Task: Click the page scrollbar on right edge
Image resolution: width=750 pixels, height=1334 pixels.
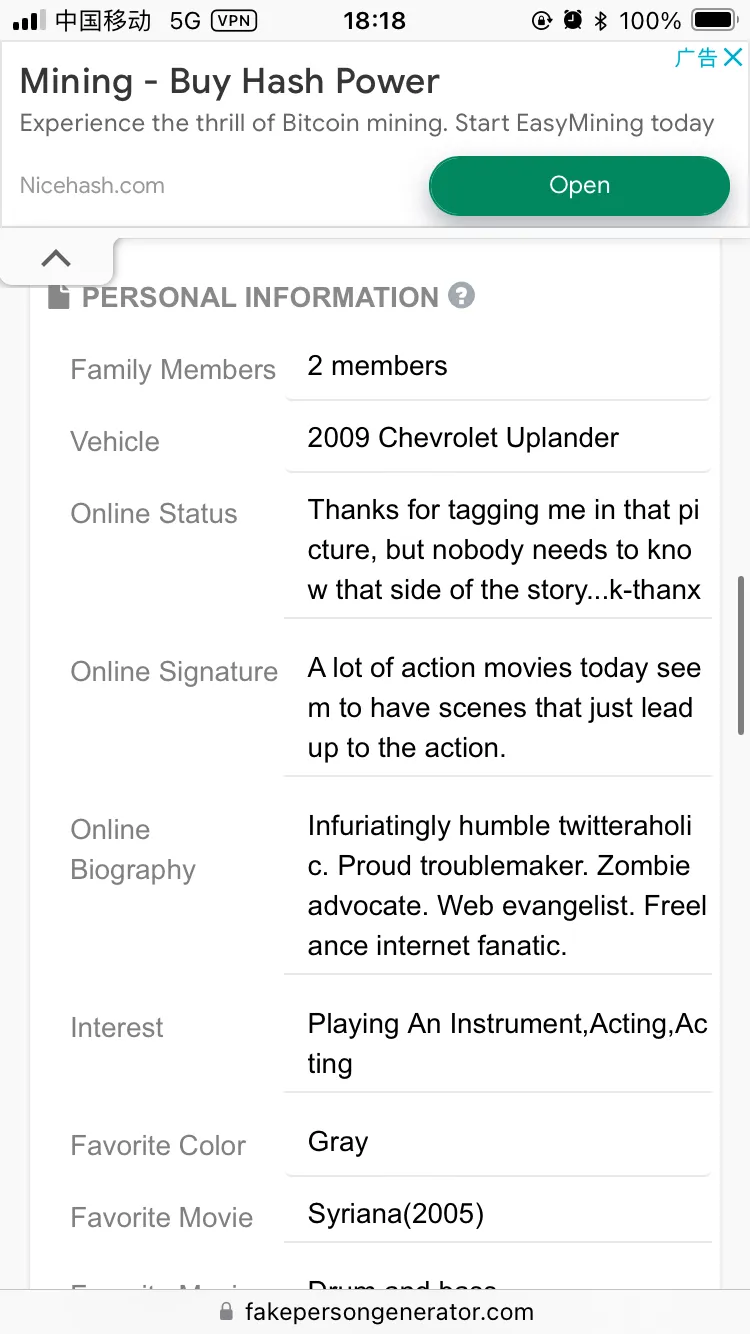Action: pyautogui.click(x=740, y=655)
